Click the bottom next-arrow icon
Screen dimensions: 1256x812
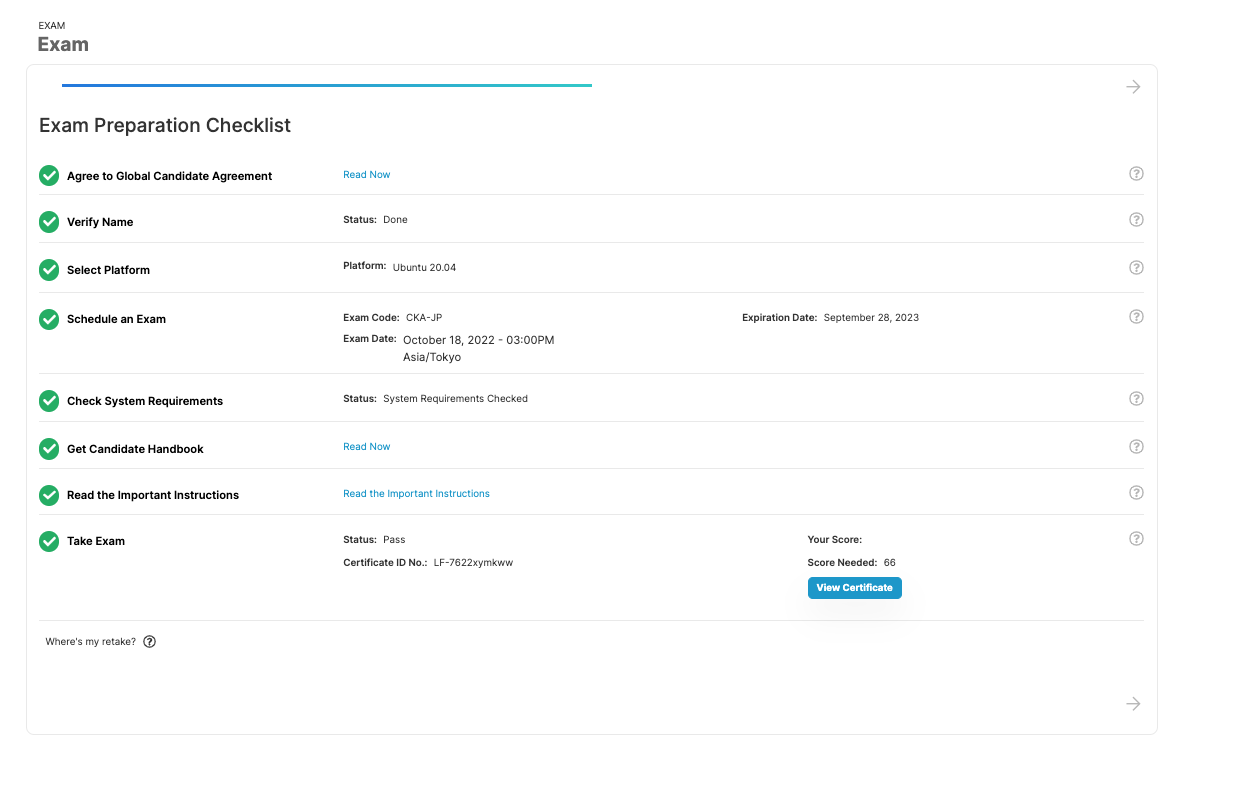pyautogui.click(x=1133, y=704)
